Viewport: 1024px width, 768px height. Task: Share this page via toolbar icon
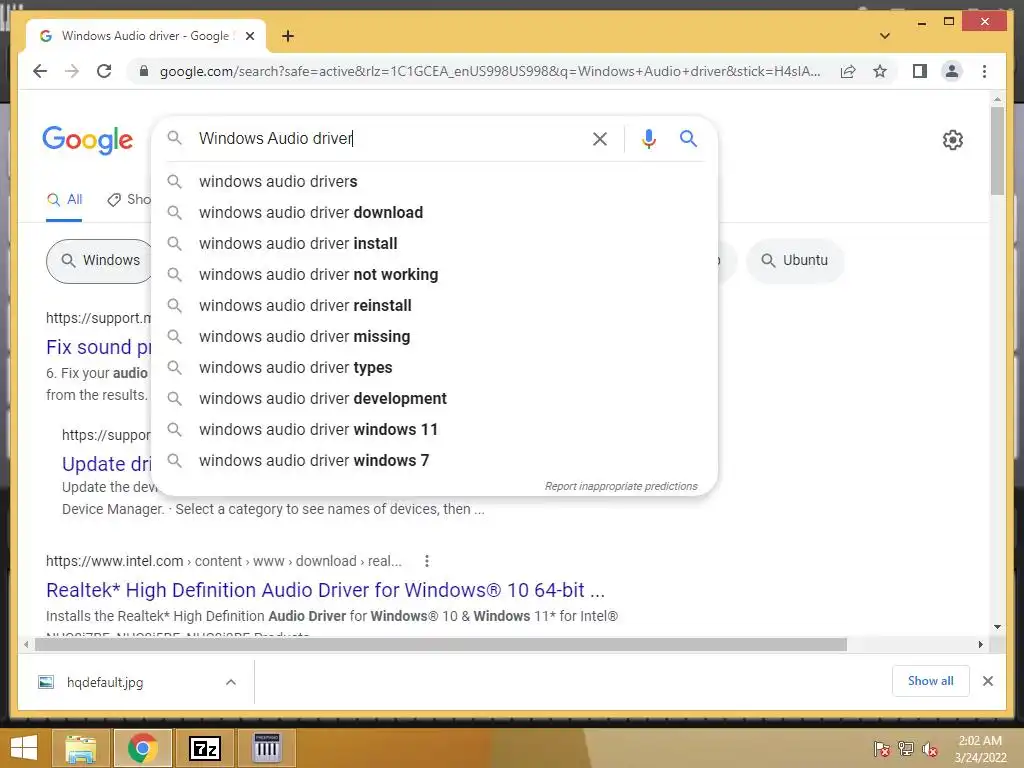tap(848, 71)
